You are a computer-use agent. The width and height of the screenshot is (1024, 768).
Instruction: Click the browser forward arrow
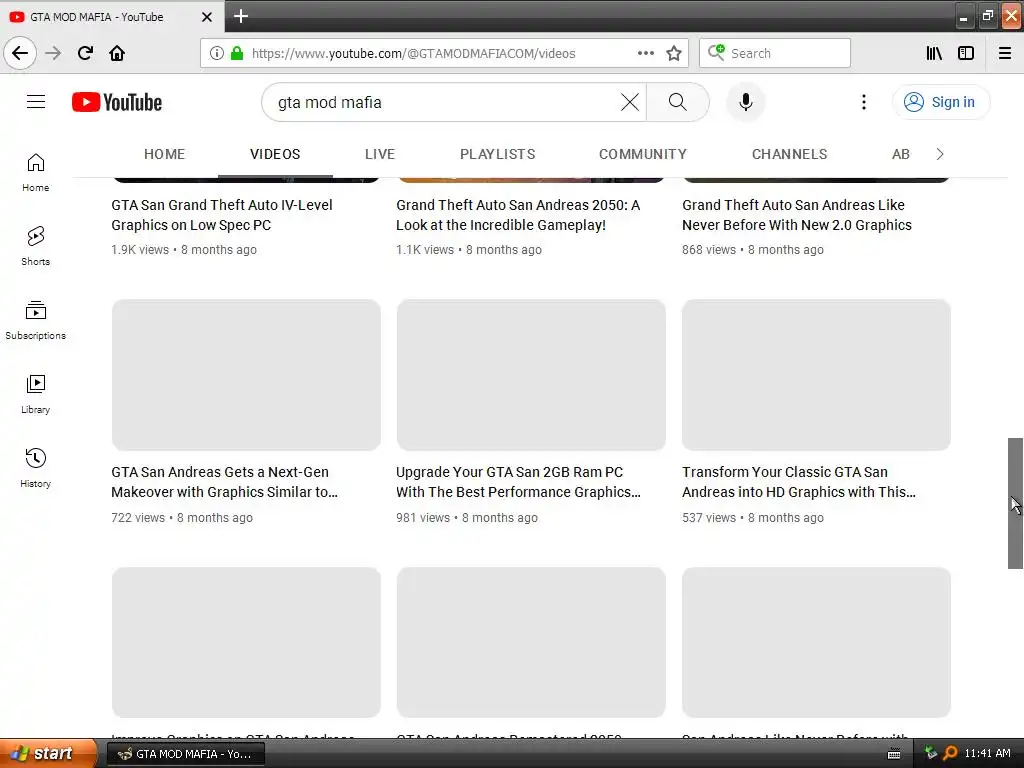[x=53, y=53]
